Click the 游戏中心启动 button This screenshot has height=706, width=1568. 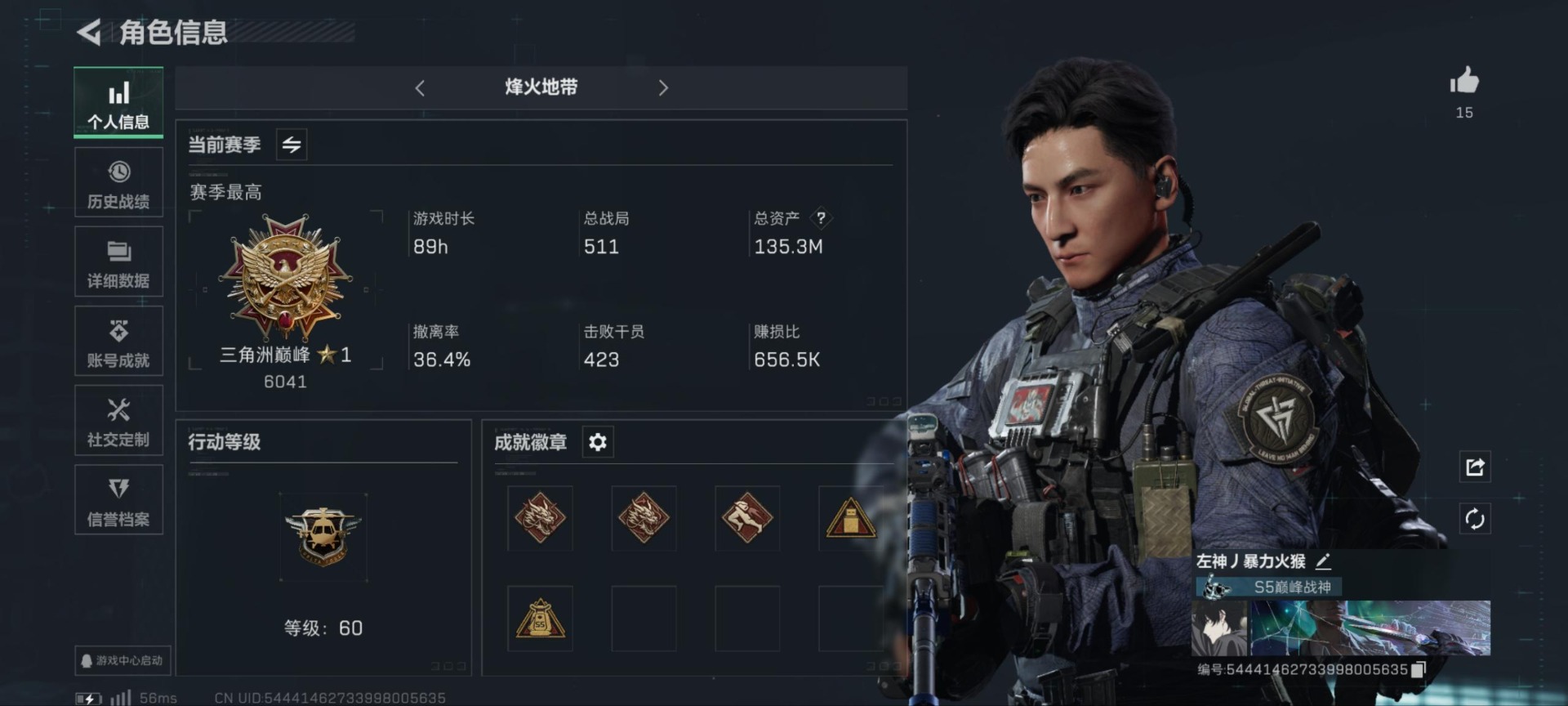(x=122, y=660)
